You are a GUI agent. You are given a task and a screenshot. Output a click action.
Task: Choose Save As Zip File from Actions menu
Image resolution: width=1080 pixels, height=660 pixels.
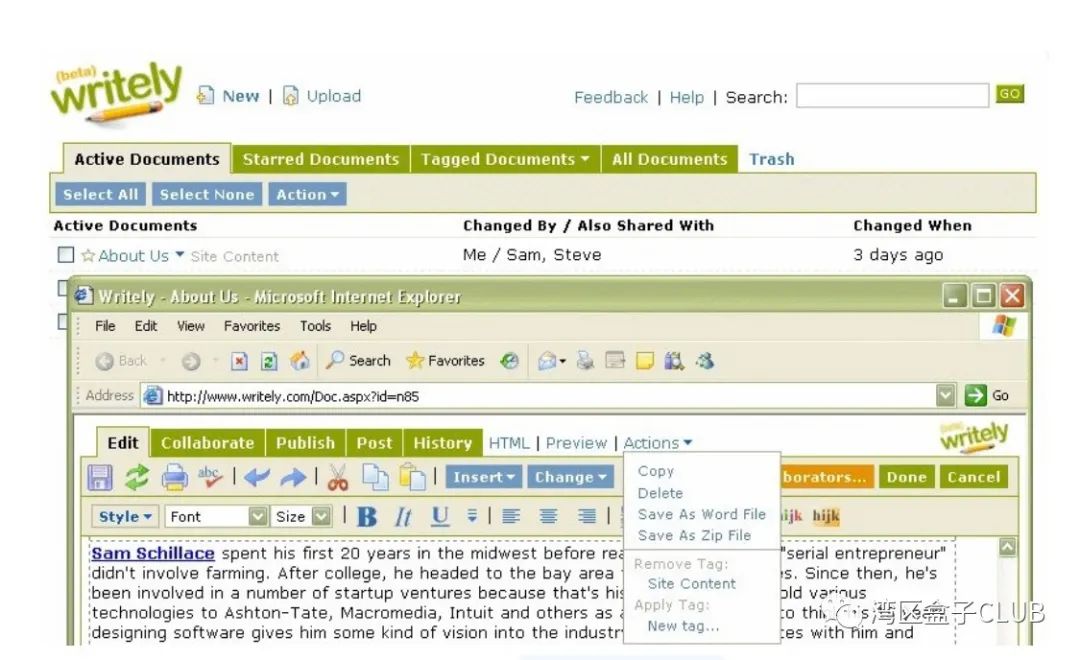pyautogui.click(x=694, y=535)
